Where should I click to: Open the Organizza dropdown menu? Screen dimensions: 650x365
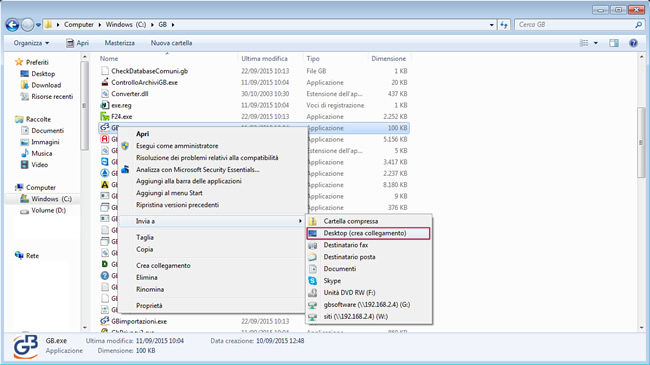tap(31, 43)
